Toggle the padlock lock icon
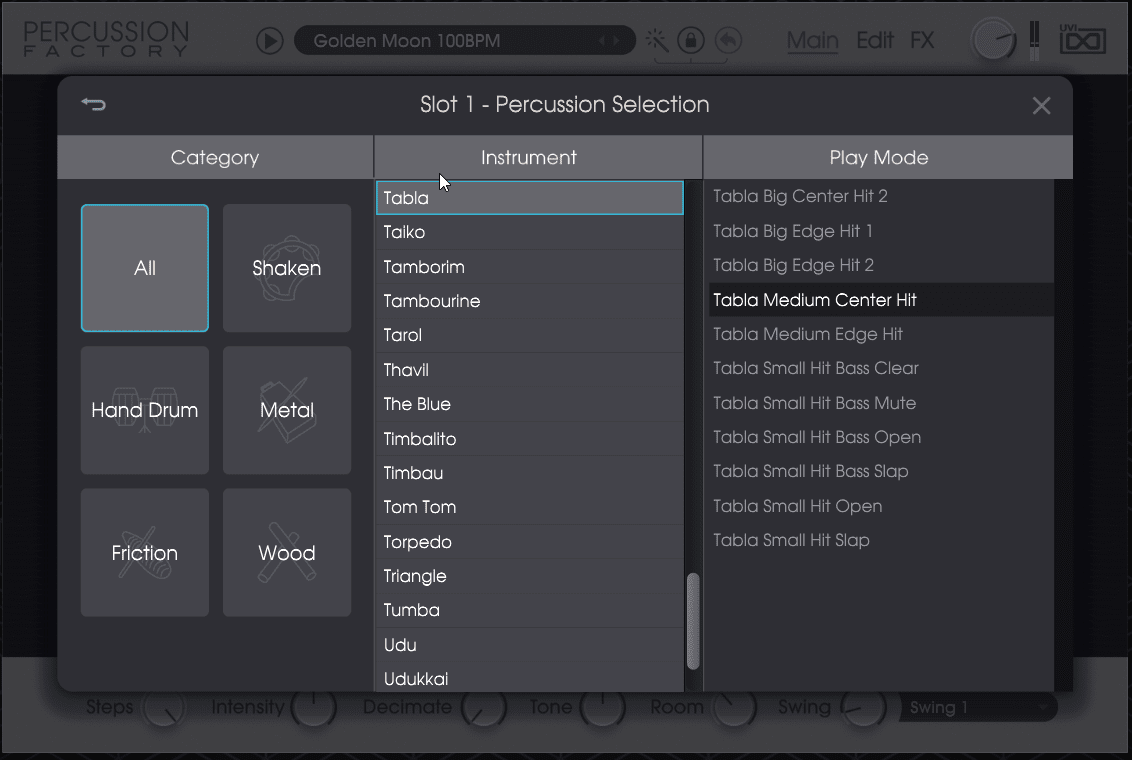Viewport: 1132px width, 760px height. point(690,40)
